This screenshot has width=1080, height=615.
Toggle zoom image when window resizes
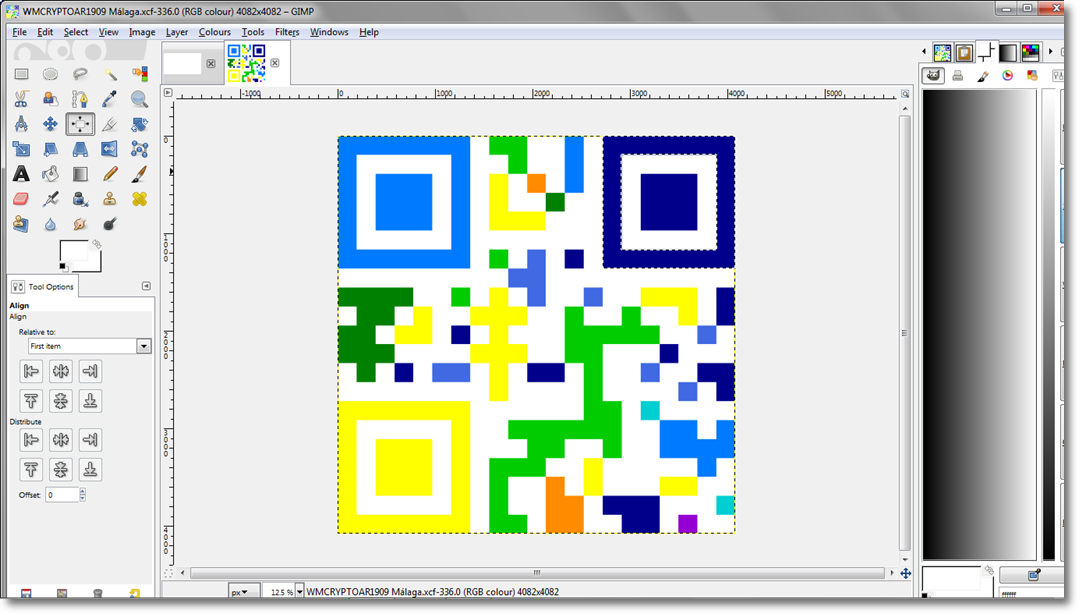click(x=905, y=93)
